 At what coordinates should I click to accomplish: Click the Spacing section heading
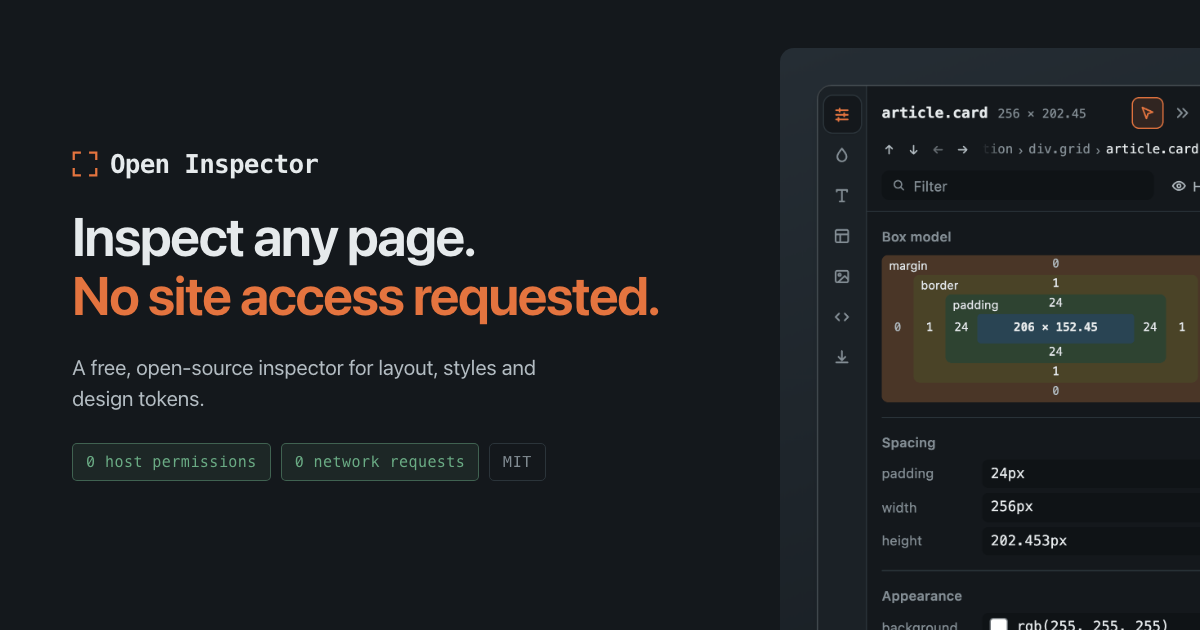point(908,443)
